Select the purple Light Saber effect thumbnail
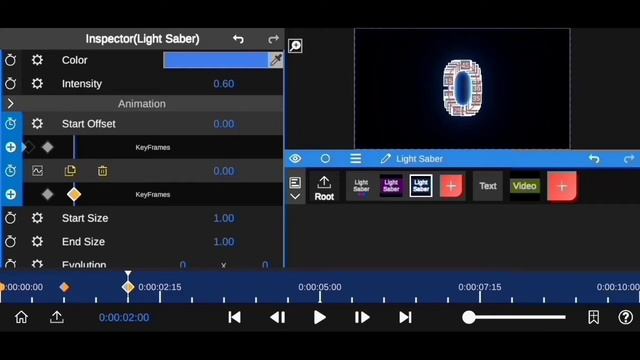This screenshot has width=640, height=360. pos(391,186)
